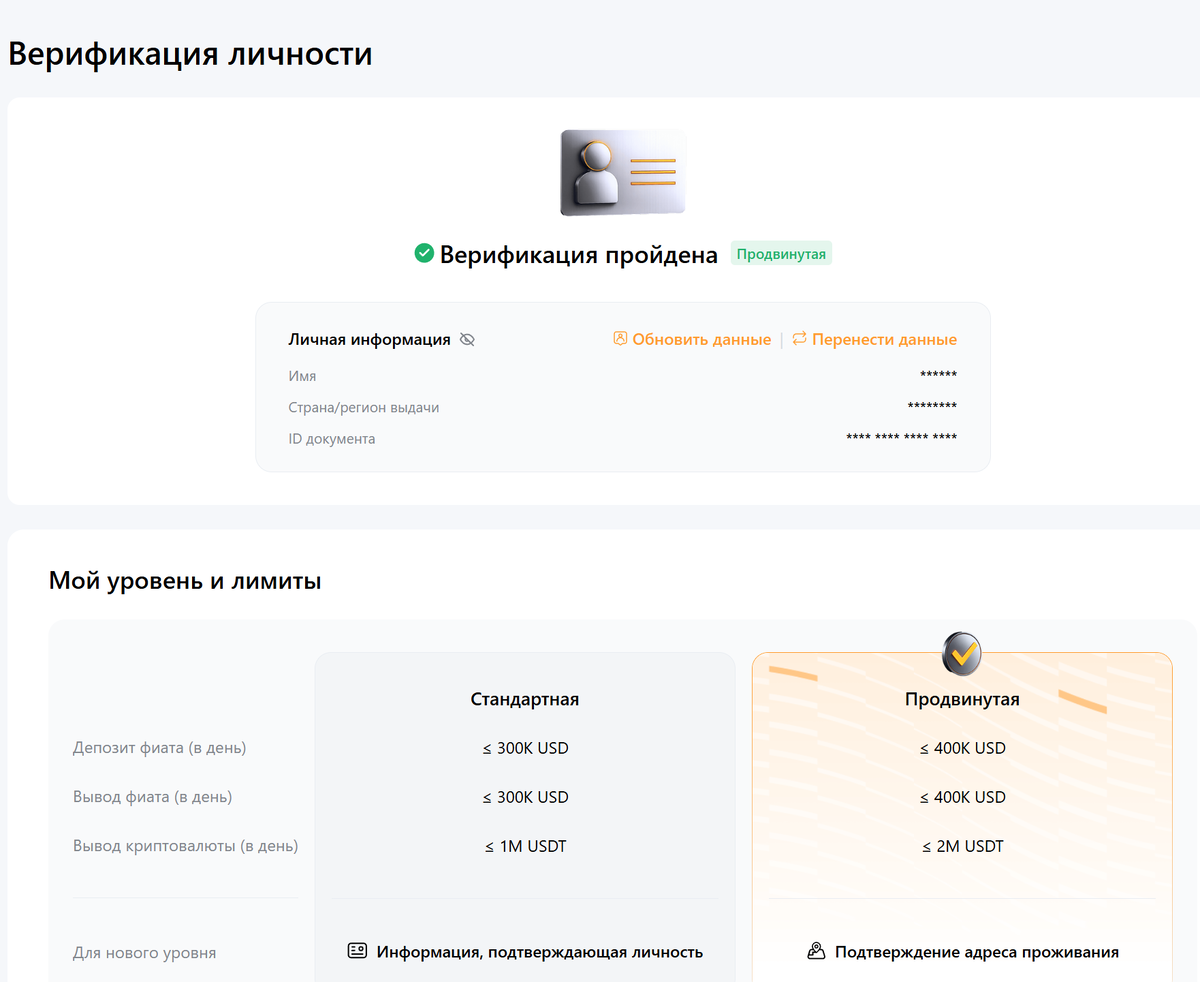The width and height of the screenshot is (1200, 982).
Task: Open "Перенести данные"
Action: click(x=884, y=339)
